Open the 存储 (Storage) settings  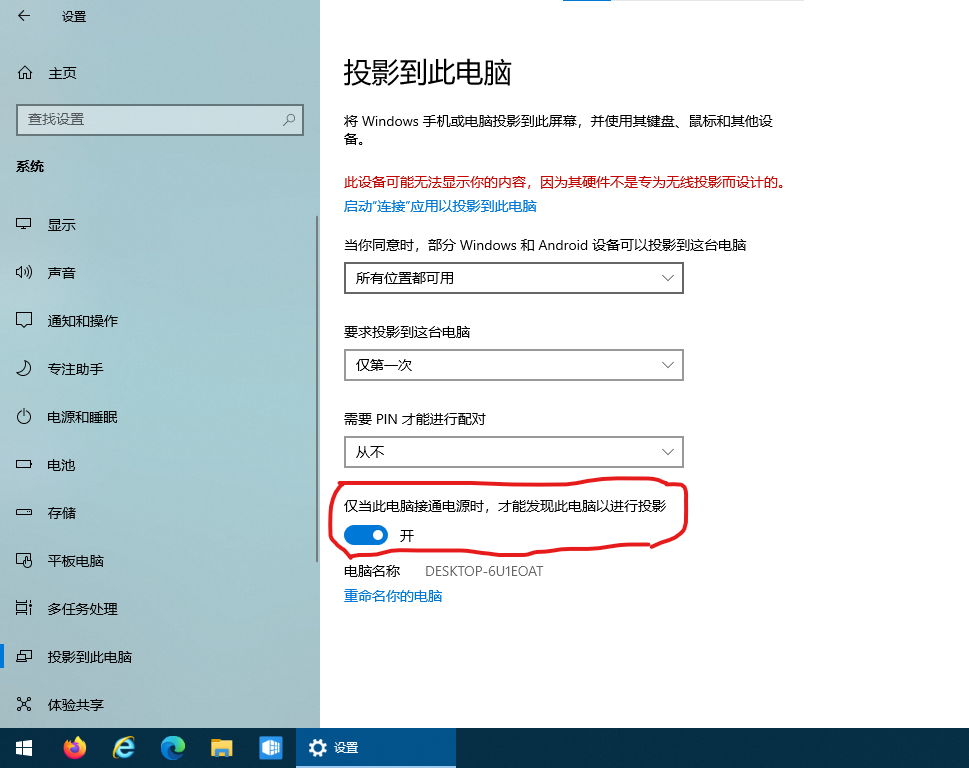click(x=62, y=512)
